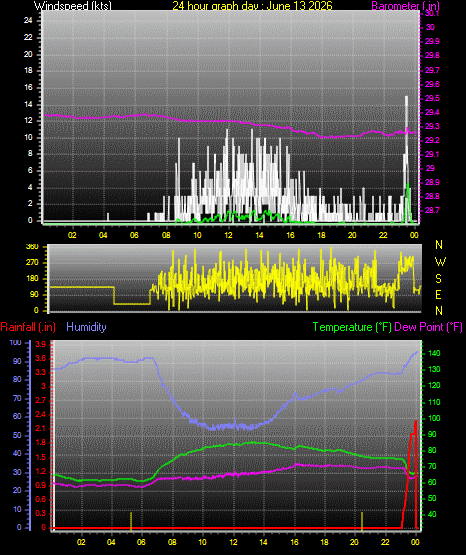Click the blue "100" humidity axis value
Viewport: 466px width, 555px height.
(x=15, y=343)
